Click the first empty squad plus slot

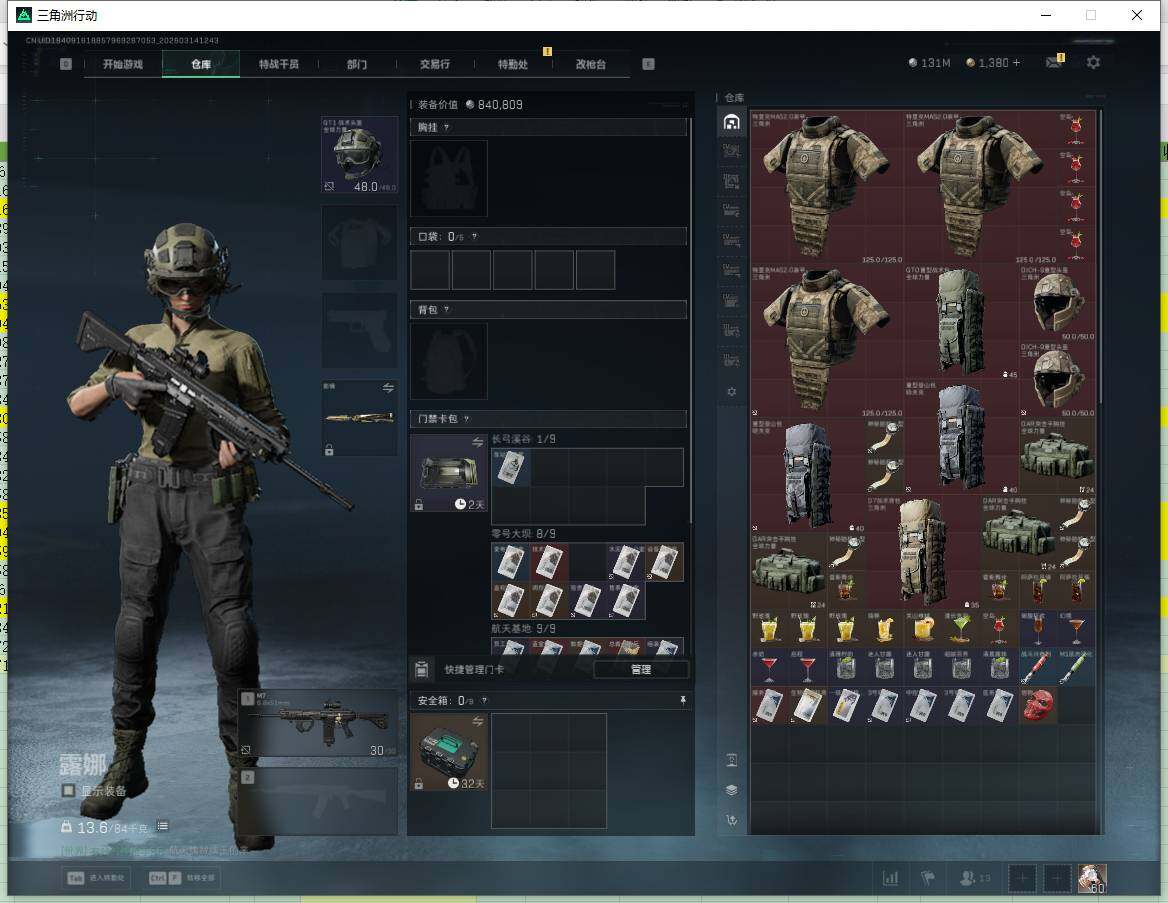pyautogui.click(x=1022, y=878)
